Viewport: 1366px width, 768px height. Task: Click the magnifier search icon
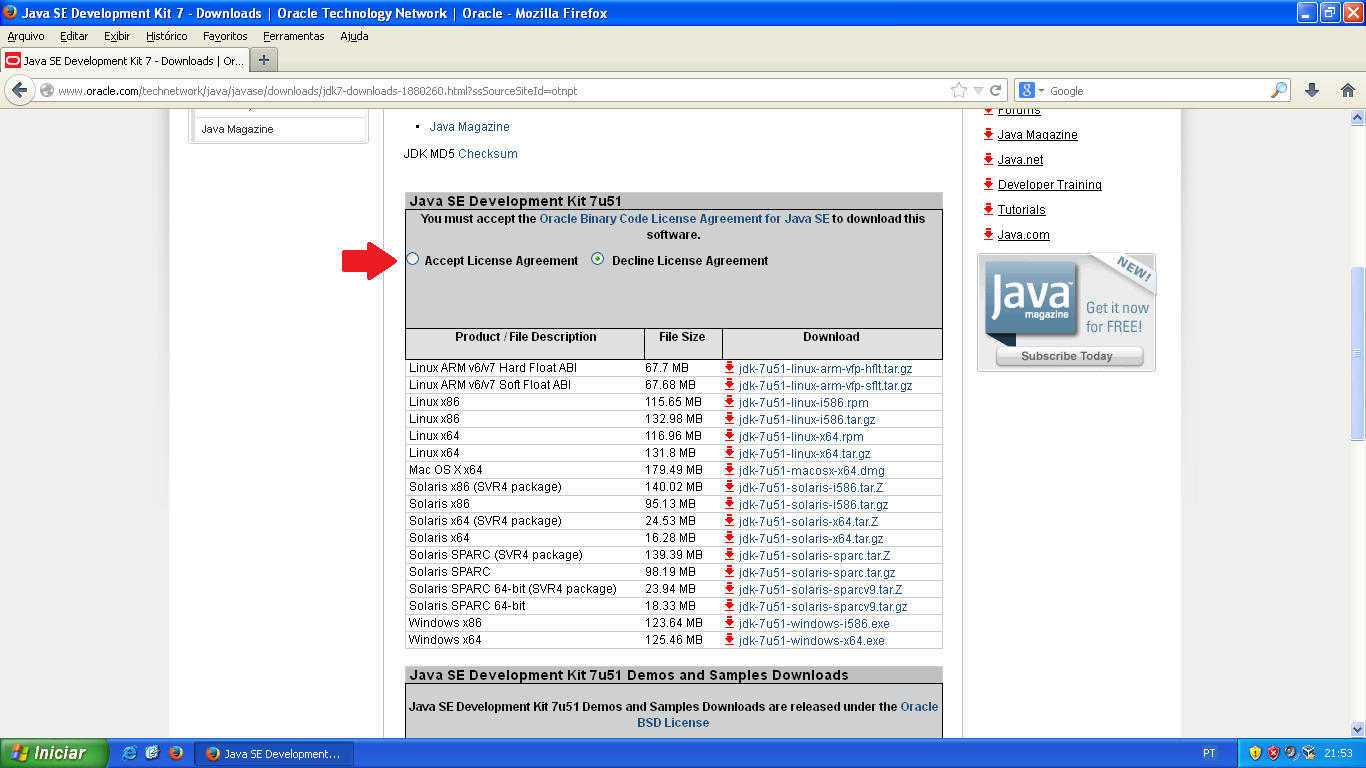[1279, 90]
